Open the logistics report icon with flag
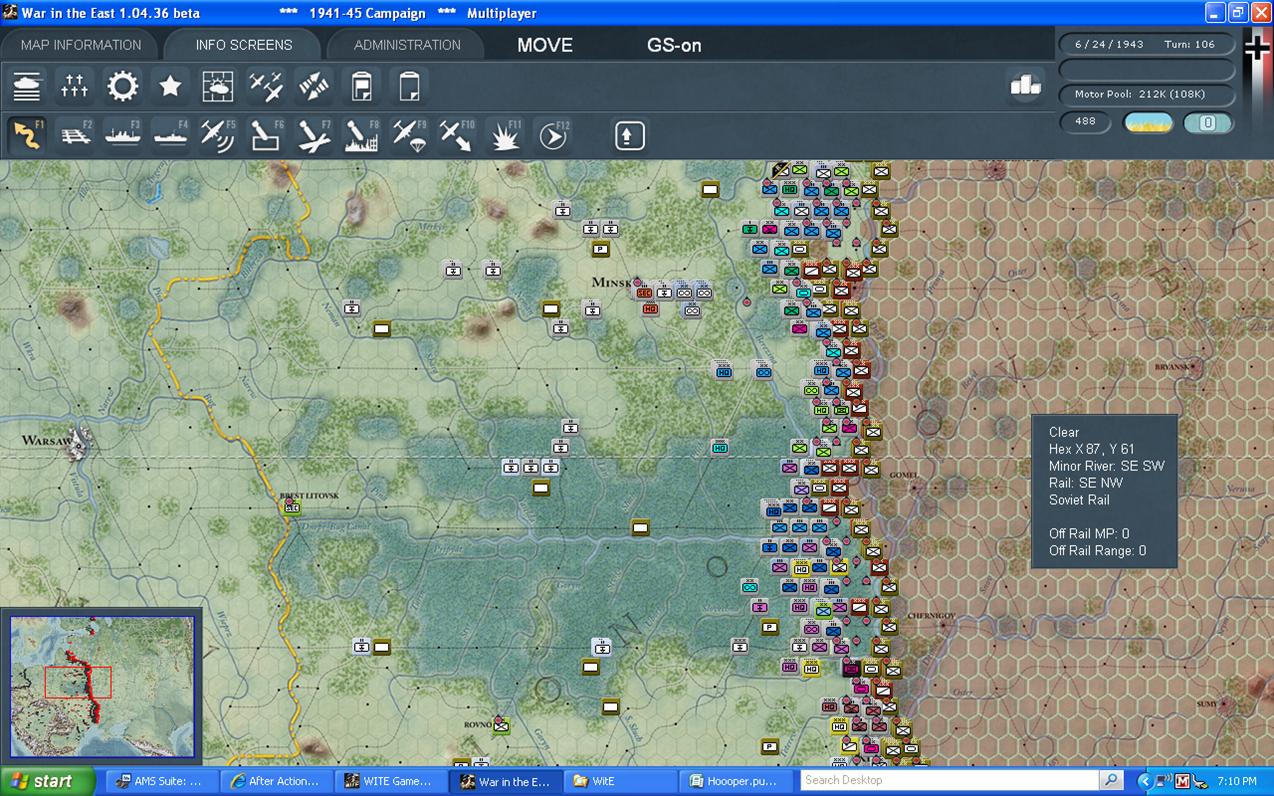 pyautogui.click(x=361, y=86)
